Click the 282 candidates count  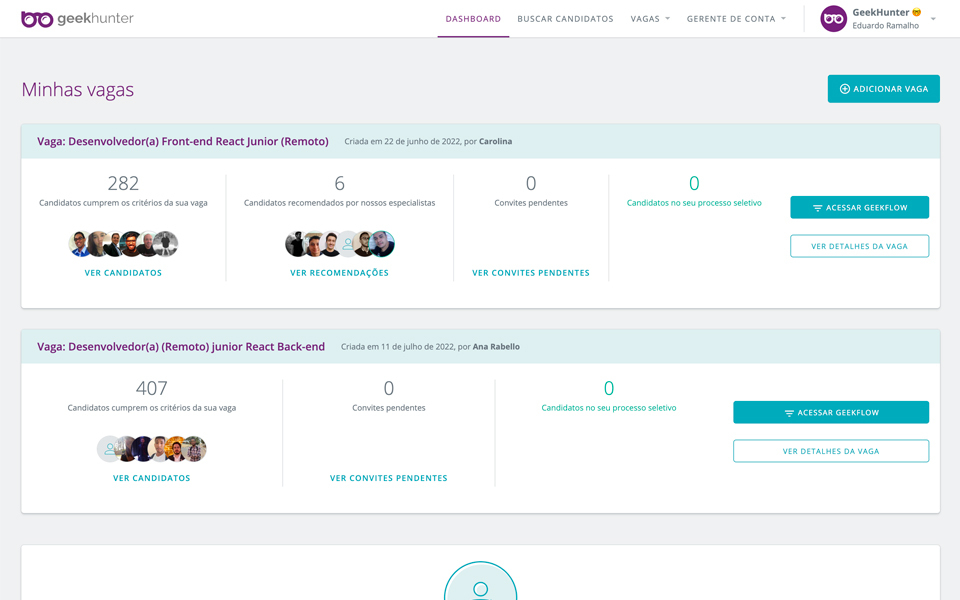coord(123,183)
